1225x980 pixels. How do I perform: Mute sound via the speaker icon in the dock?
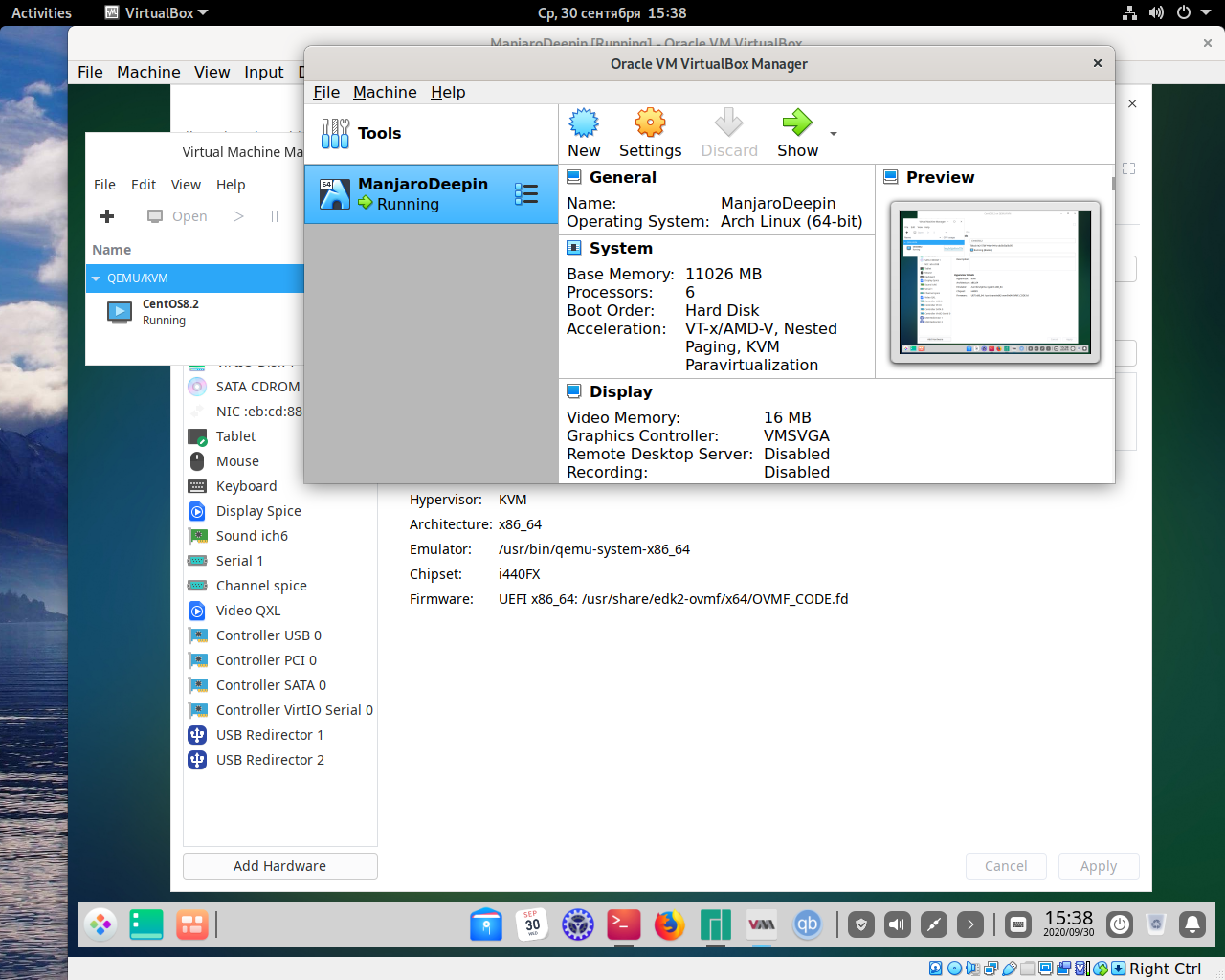(x=896, y=924)
